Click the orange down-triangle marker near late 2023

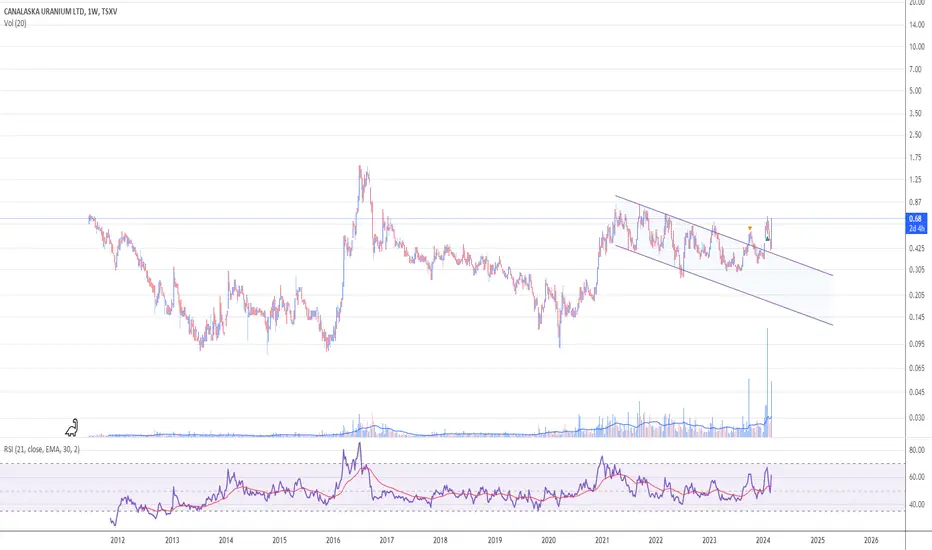click(x=750, y=228)
